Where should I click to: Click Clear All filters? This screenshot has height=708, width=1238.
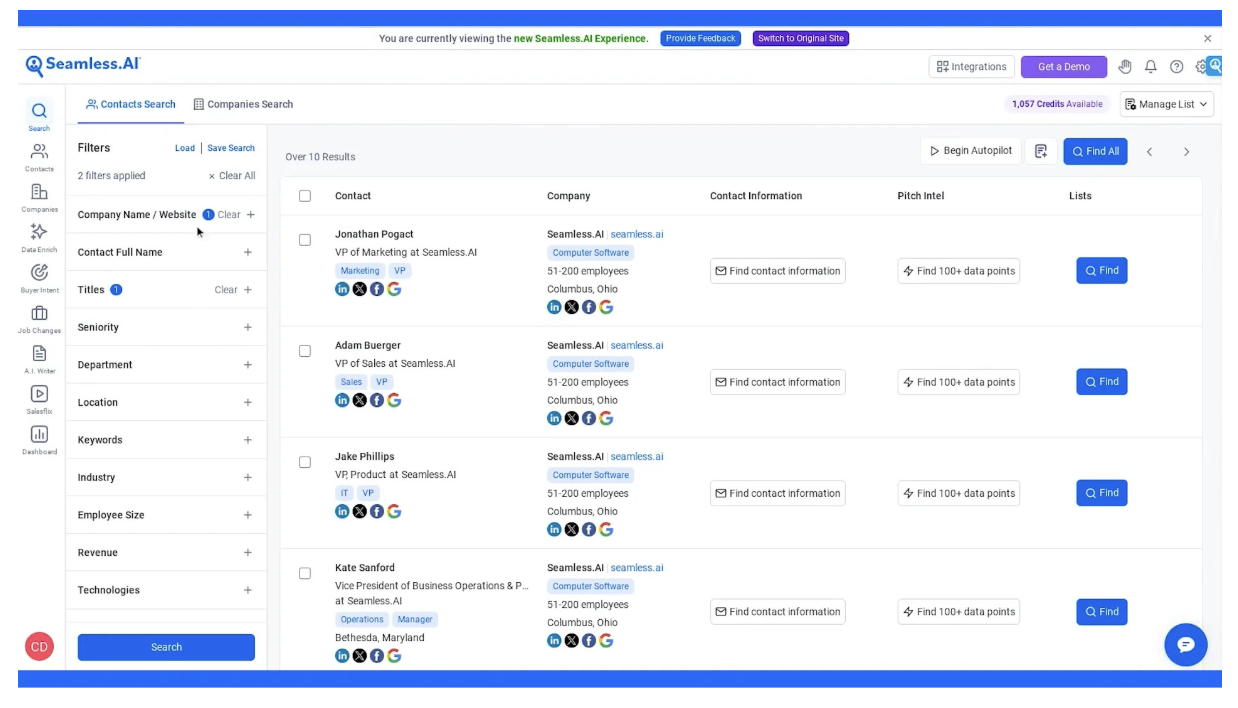pyautogui.click(x=232, y=176)
